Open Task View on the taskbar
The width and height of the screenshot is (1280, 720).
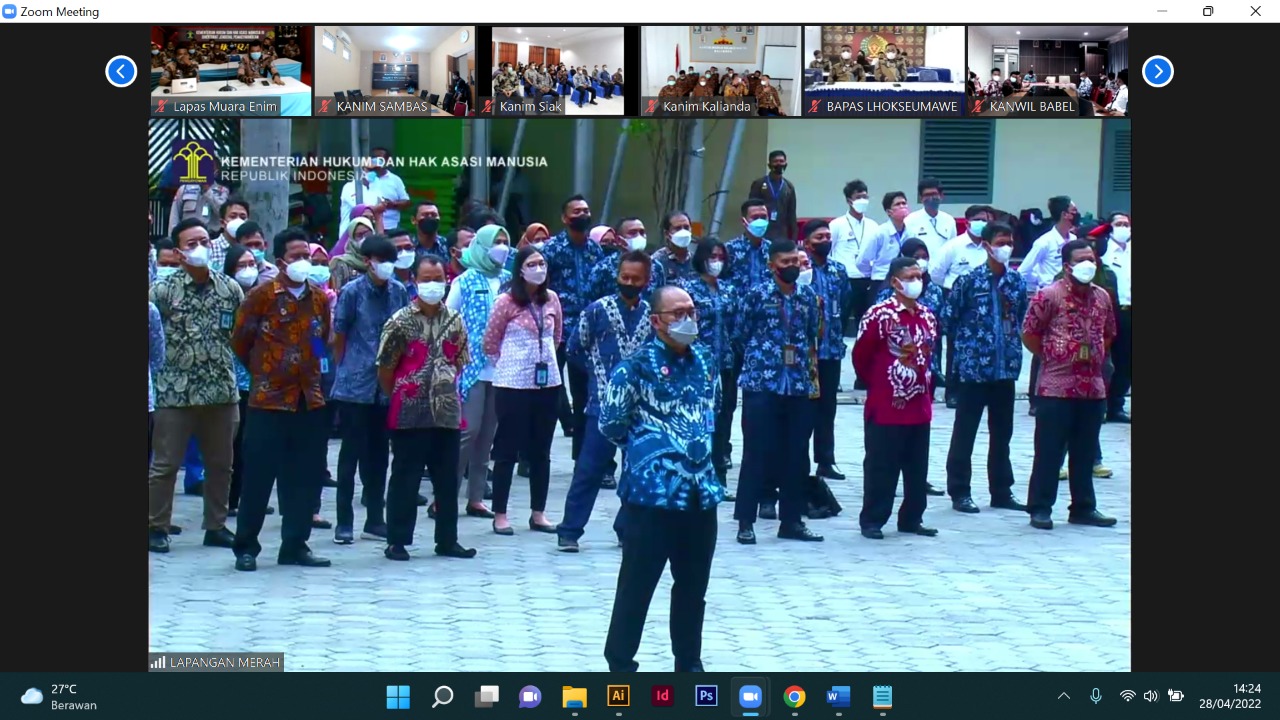(486, 696)
